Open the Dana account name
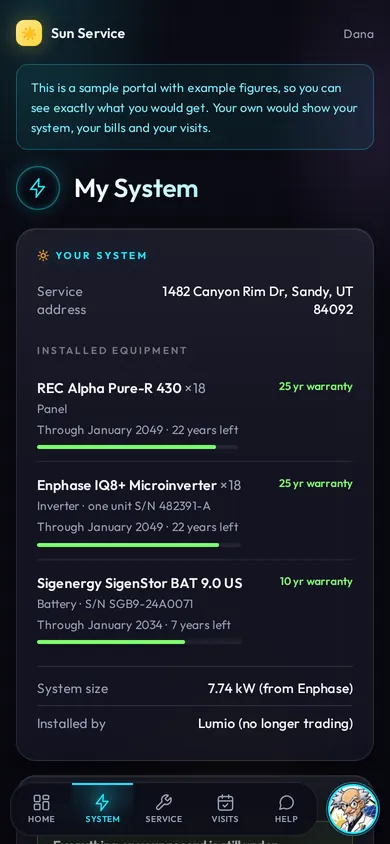The width and height of the screenshot is (390, 844). click(x=358, y=34)
